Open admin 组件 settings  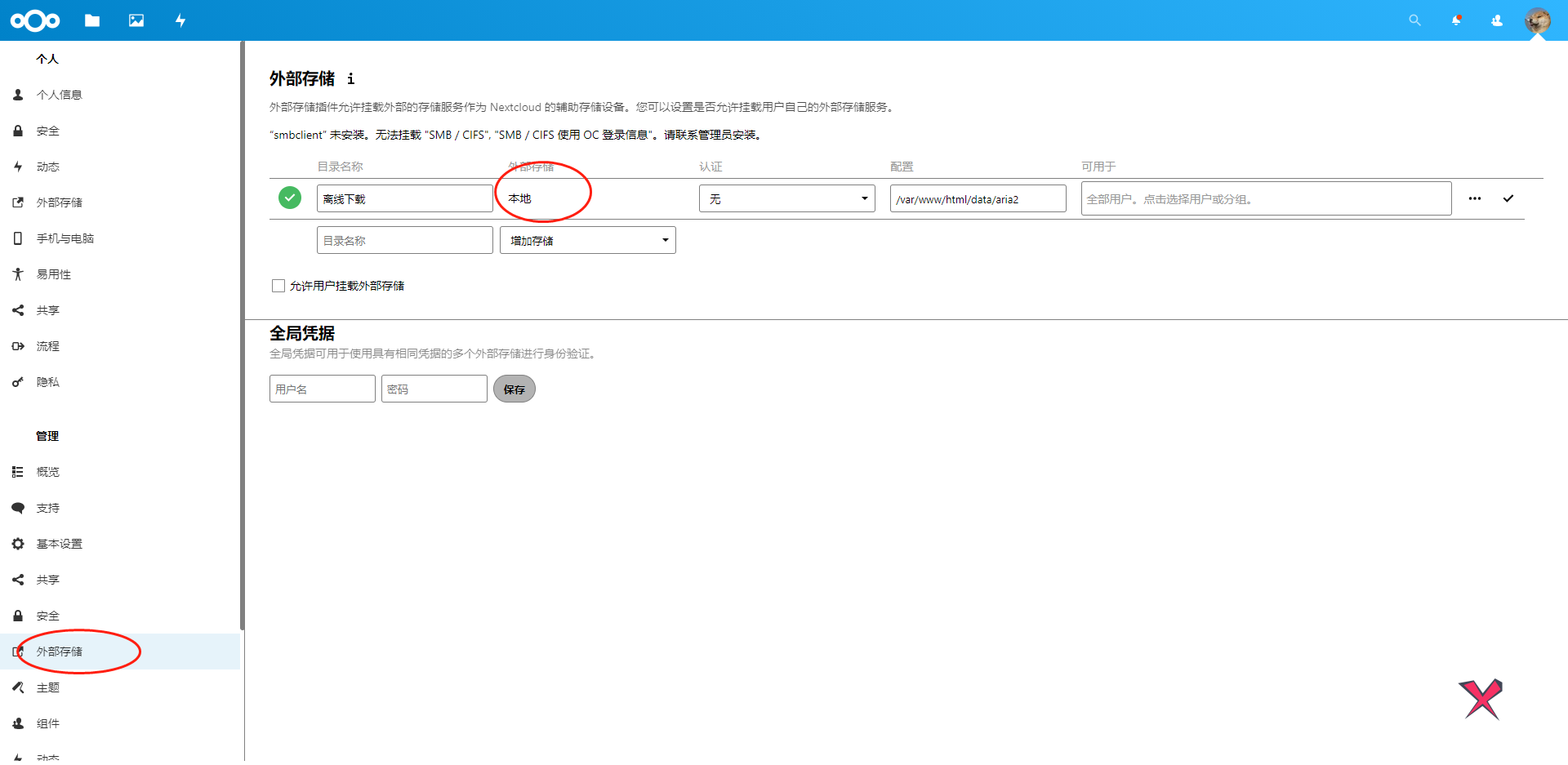[120, 723]
